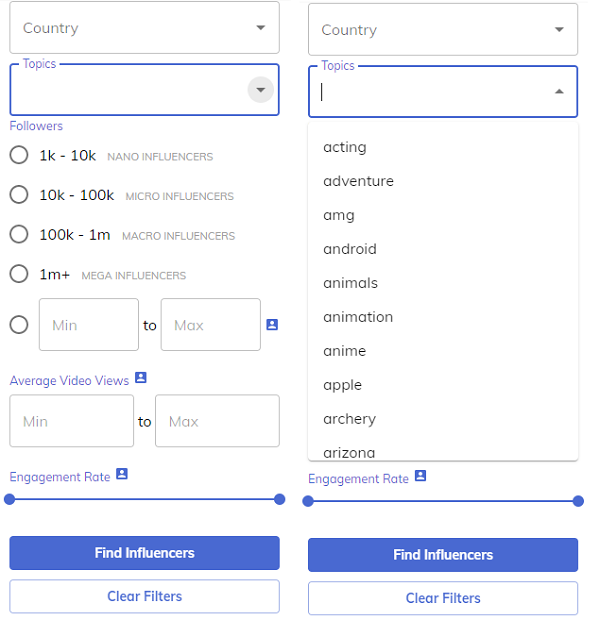Viewport: 600px width, 637px height.
Task: Click the account icon beside left Engagement Rate
Action: click(x=122, y=474)
